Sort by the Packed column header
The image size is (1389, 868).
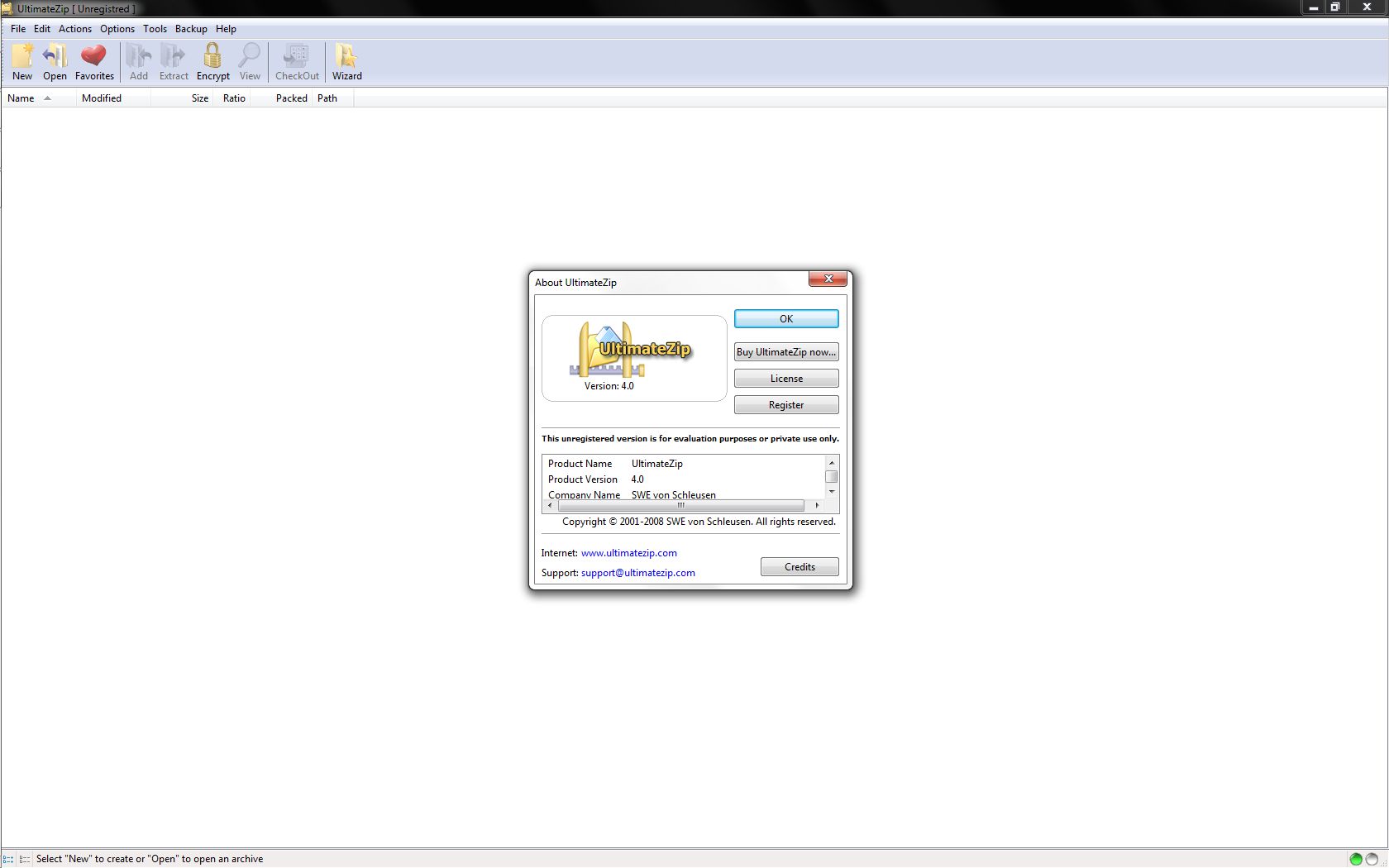point(282,98)
